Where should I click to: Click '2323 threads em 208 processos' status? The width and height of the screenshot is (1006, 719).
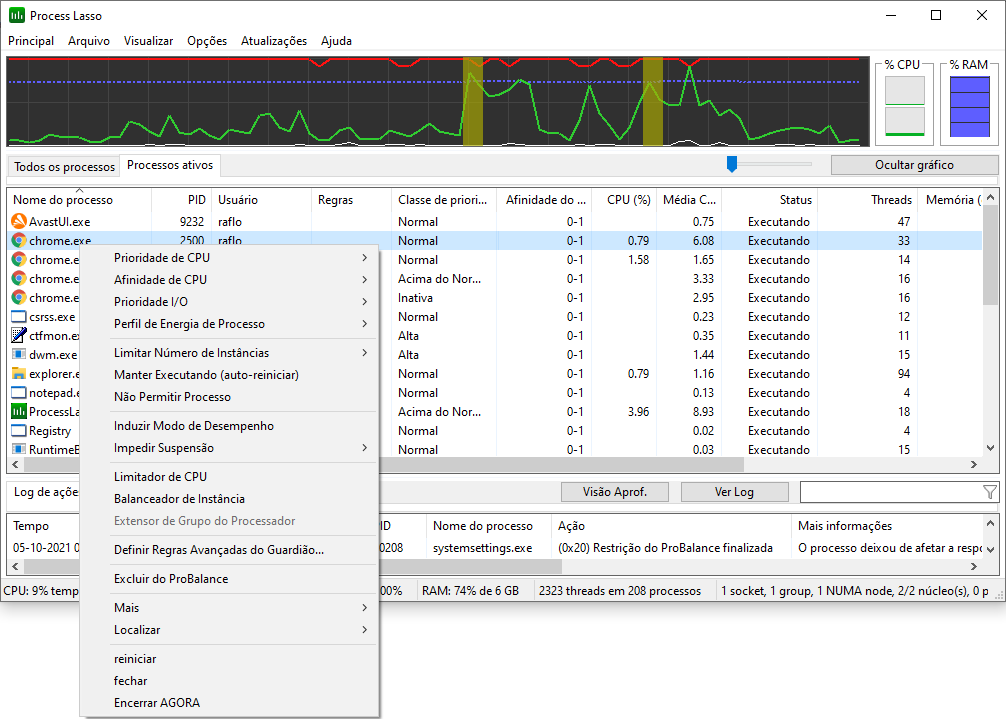tap(620, 591)
